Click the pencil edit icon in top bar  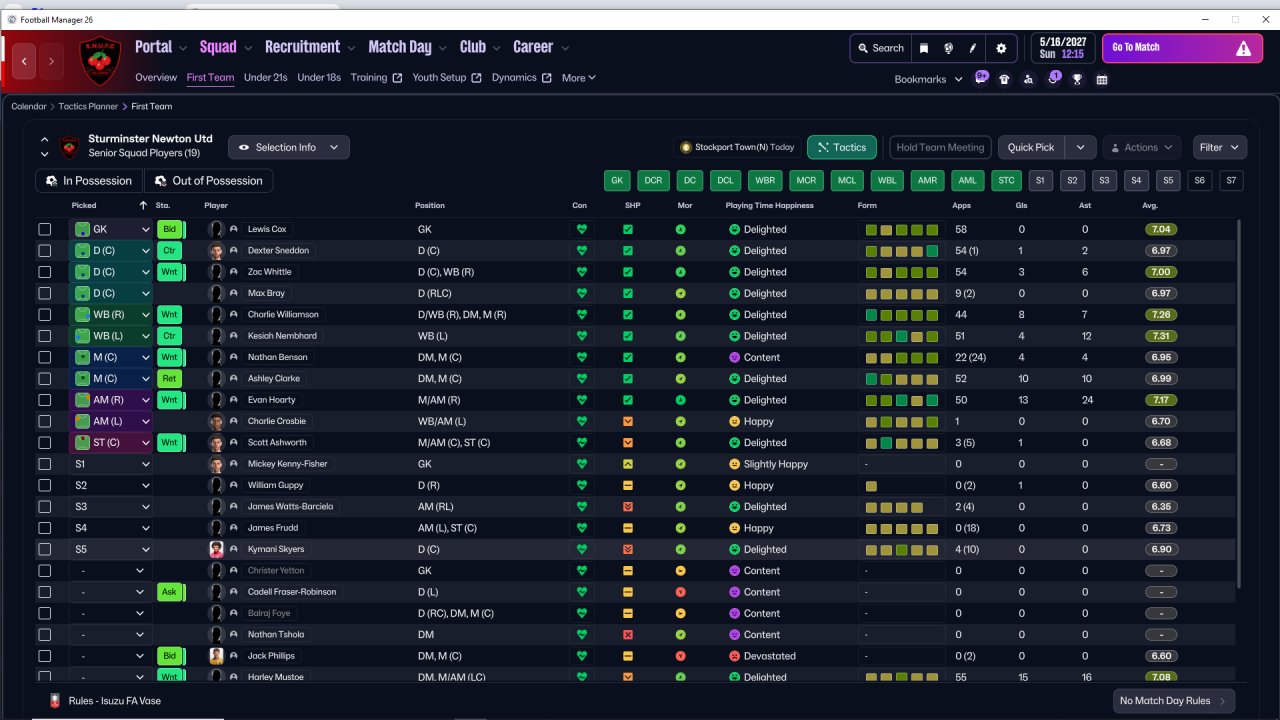tap(973, 48)
